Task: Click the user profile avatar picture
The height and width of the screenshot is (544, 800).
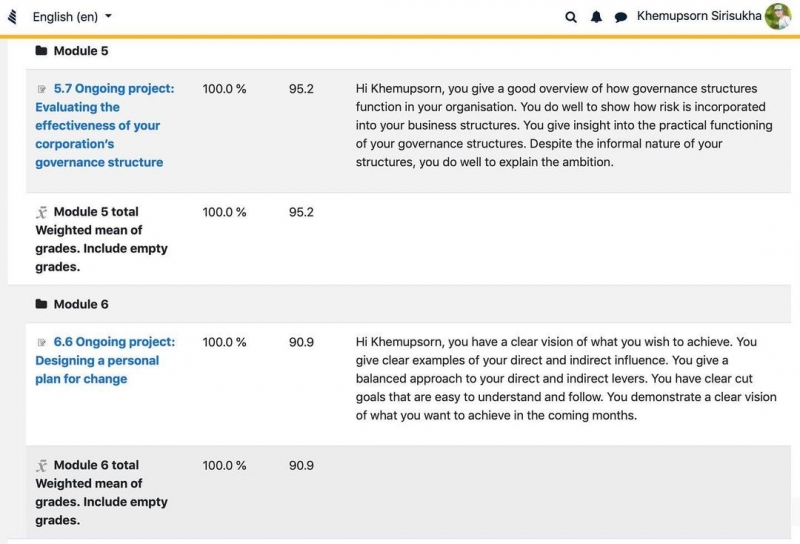Action: (x=778, y=16)
